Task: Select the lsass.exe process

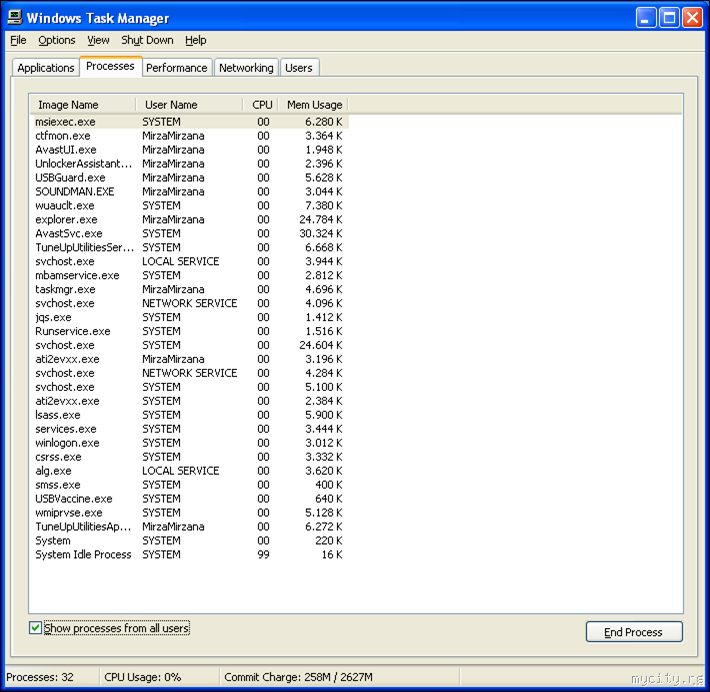Action: tap(189, 415)
